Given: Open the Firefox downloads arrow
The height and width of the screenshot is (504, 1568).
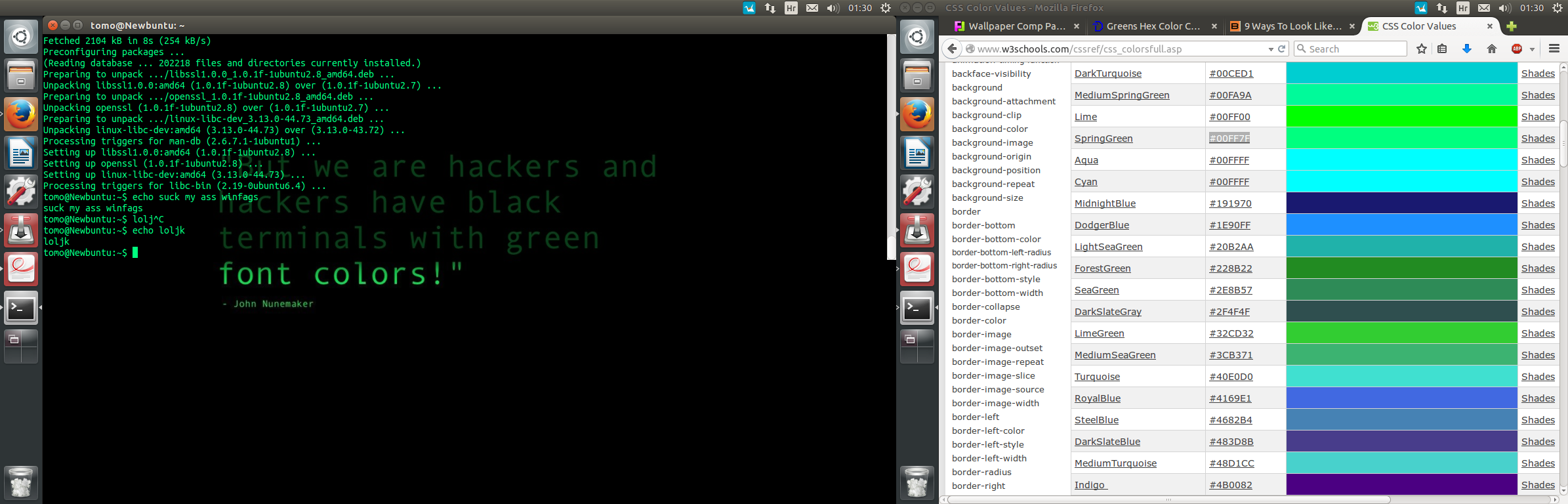Looking at the screenshot, I should (x=1467, y=49).
